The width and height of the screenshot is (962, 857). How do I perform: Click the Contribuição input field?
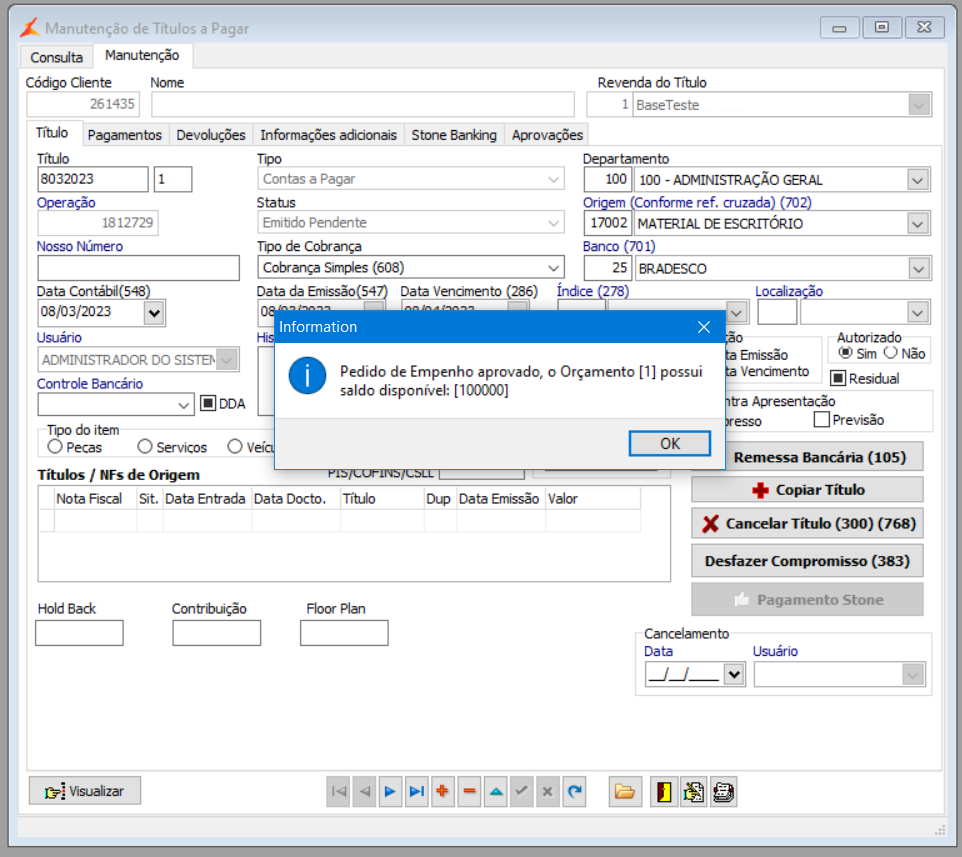(217, 633)
